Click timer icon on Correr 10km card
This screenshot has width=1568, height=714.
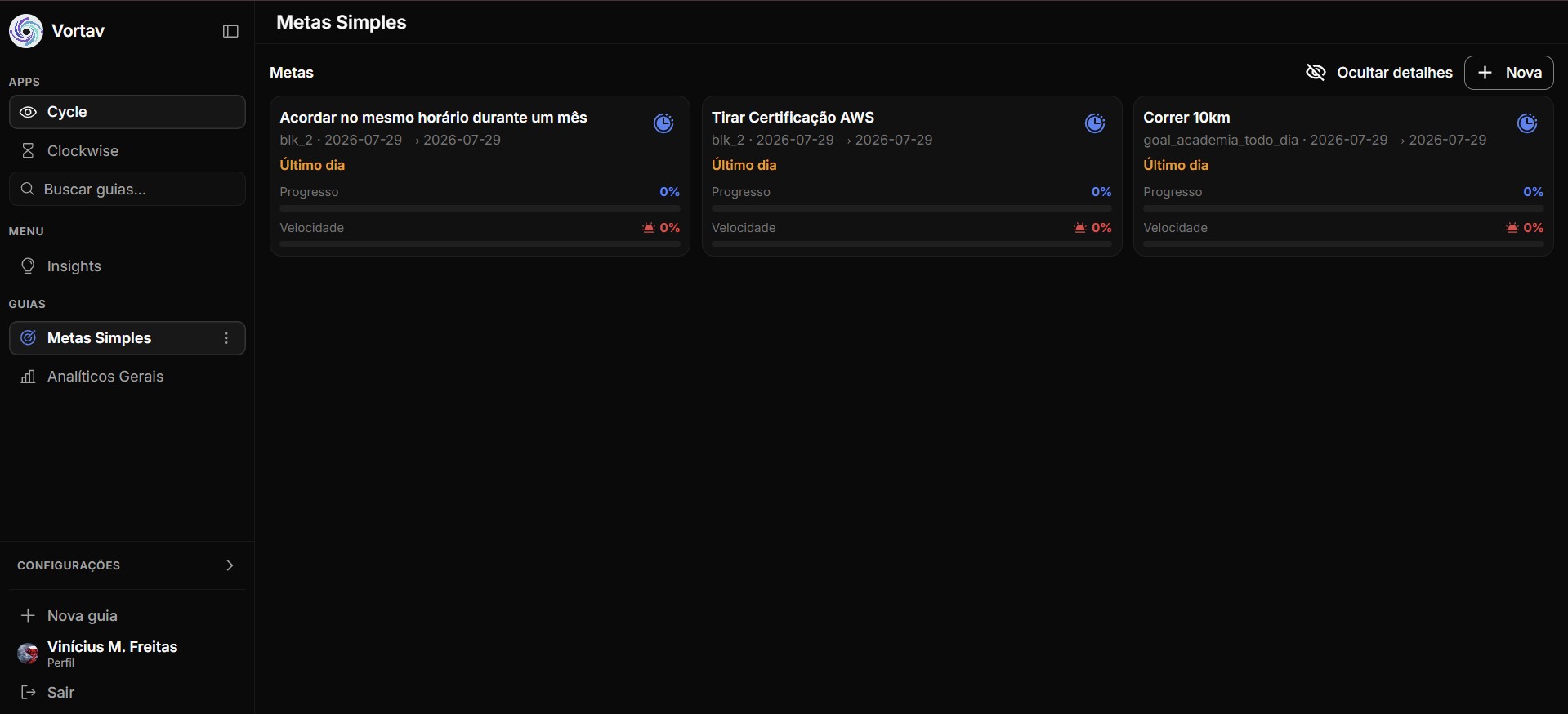click(x=1527, y=123)
